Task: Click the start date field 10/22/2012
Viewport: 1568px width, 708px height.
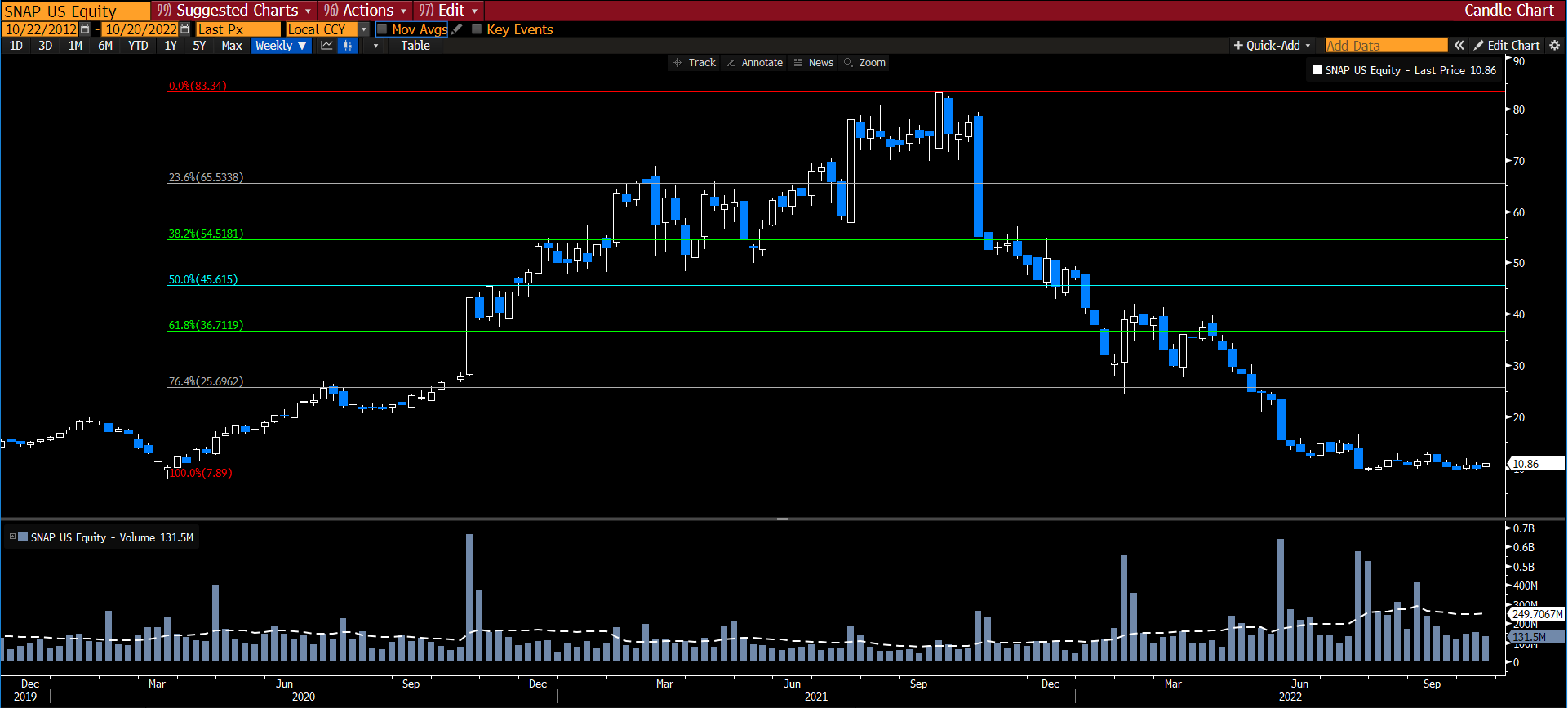Action: 41,29
